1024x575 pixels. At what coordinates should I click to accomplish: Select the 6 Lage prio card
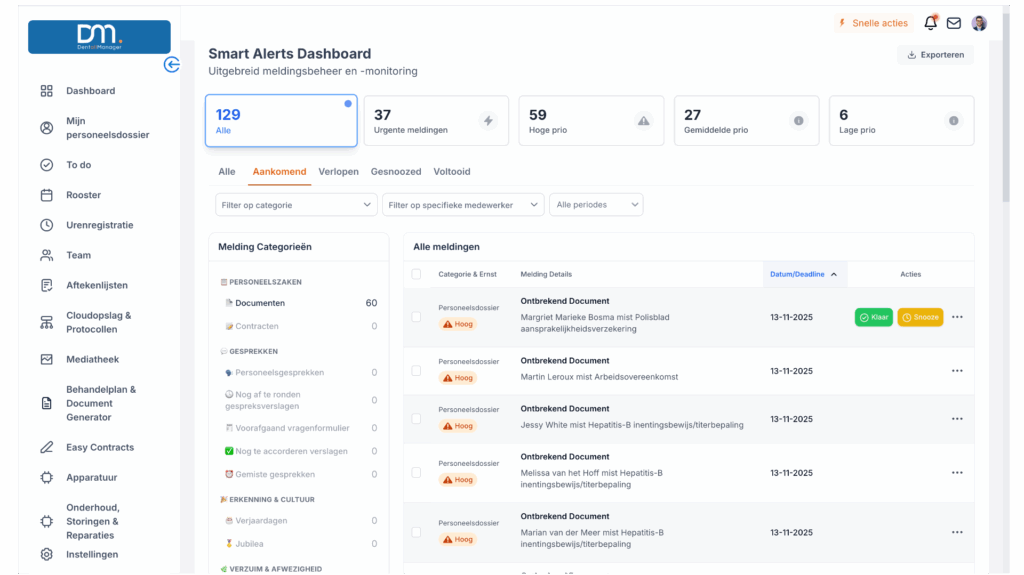pos(902,121)
